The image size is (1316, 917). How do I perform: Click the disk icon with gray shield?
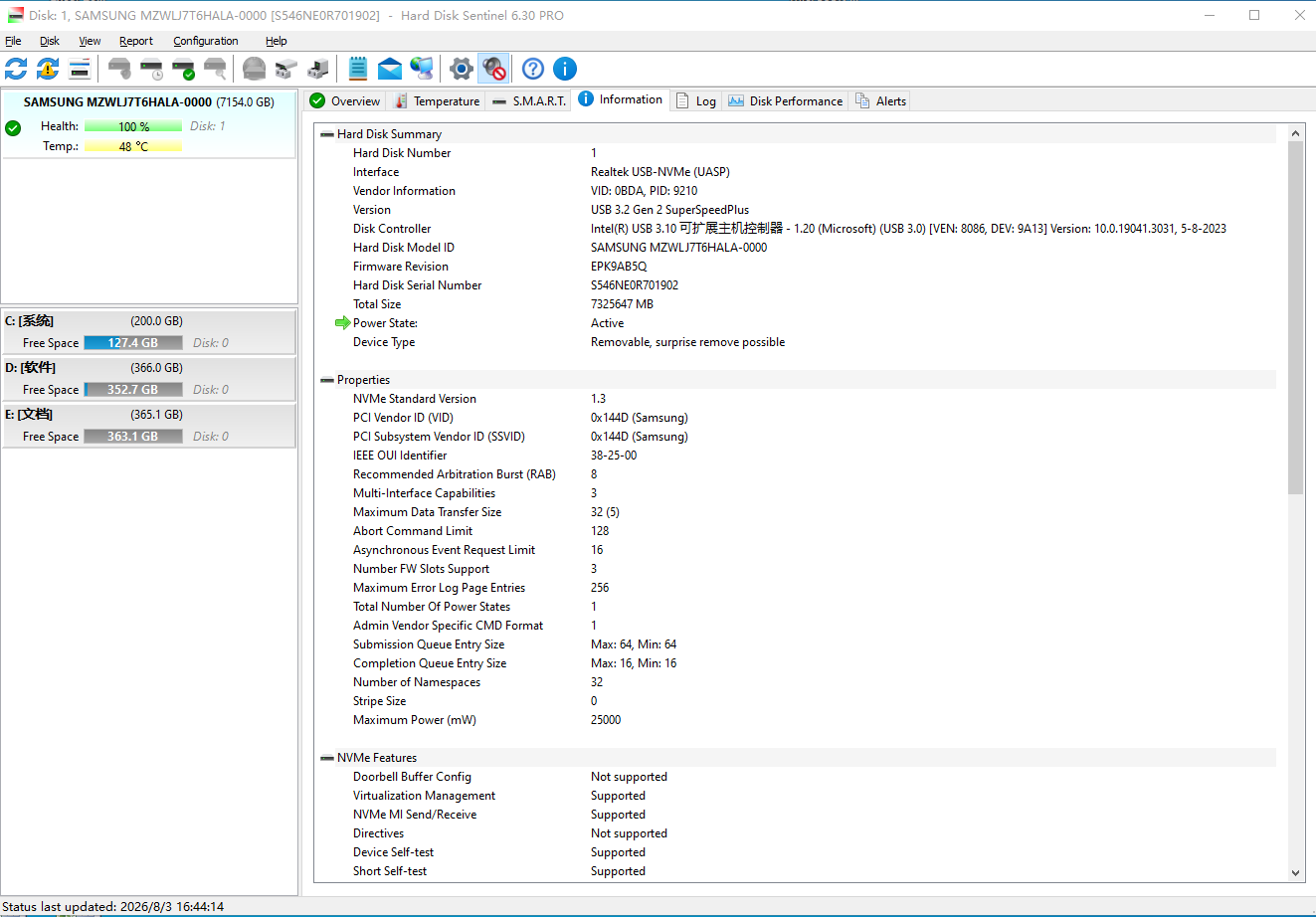pyautogui.click(x=119, y=69)
